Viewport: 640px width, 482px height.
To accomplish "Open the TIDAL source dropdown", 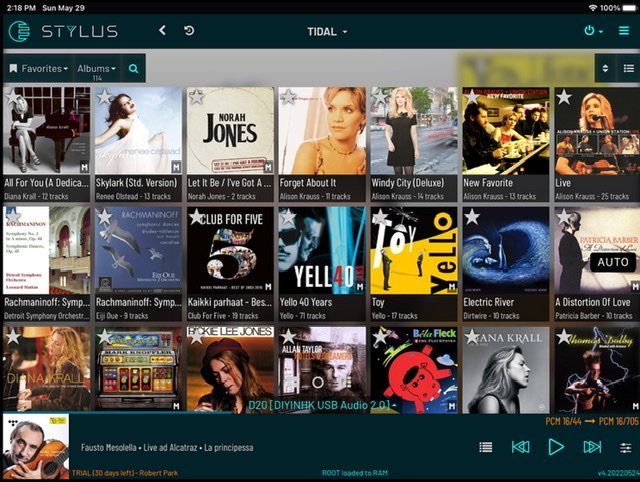I will [327, 32].
